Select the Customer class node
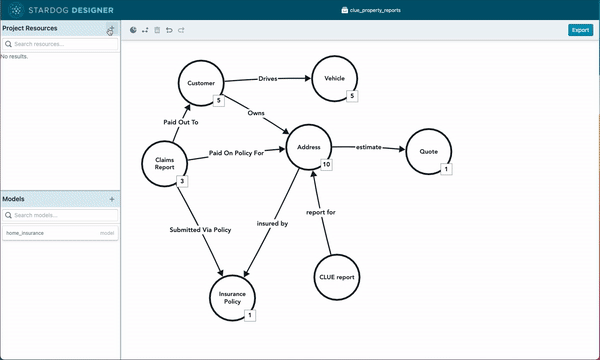 201,83
